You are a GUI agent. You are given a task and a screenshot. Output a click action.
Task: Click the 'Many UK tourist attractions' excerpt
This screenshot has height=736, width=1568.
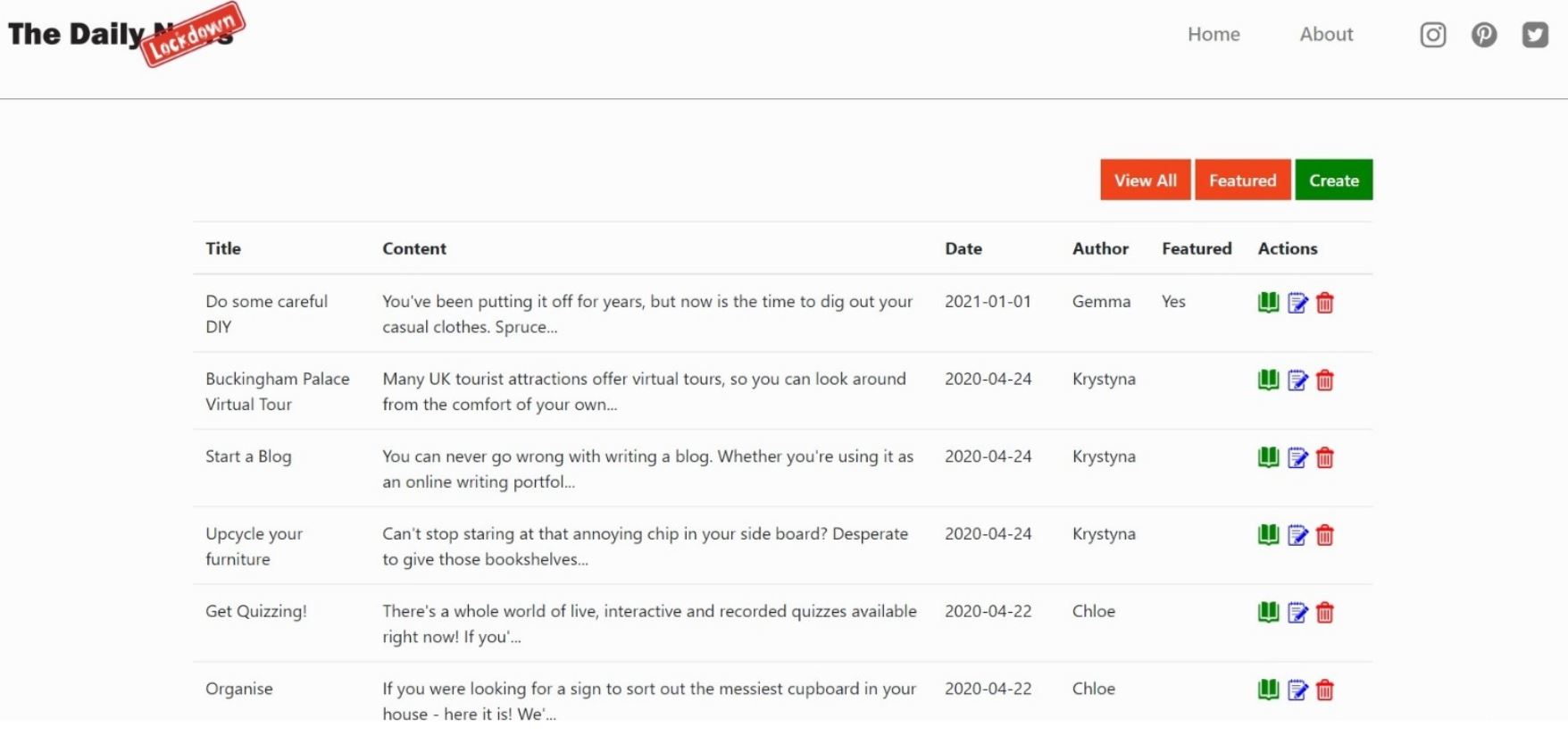[x=644, y=391]
